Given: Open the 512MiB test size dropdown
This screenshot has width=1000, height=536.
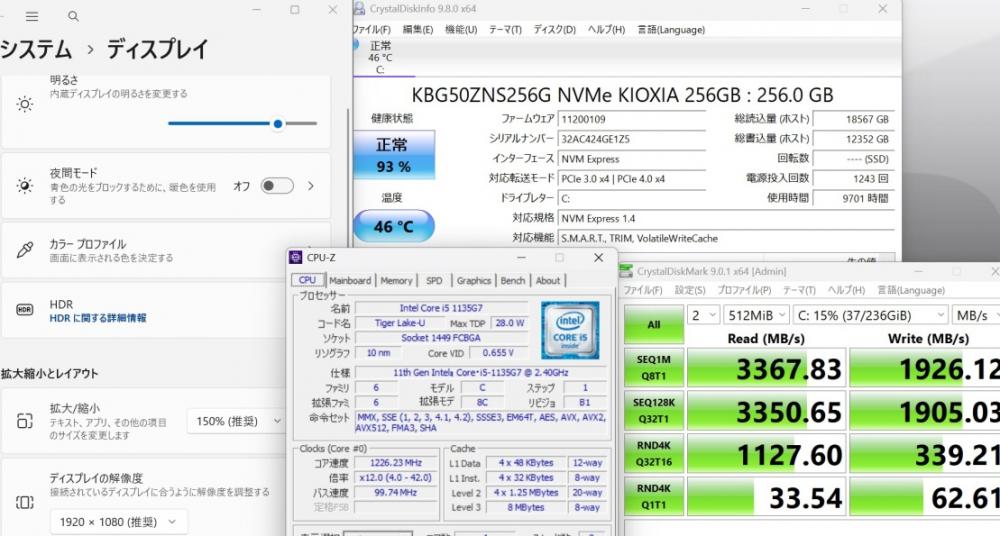Looking at the screenshot, I should coord(756,315).
